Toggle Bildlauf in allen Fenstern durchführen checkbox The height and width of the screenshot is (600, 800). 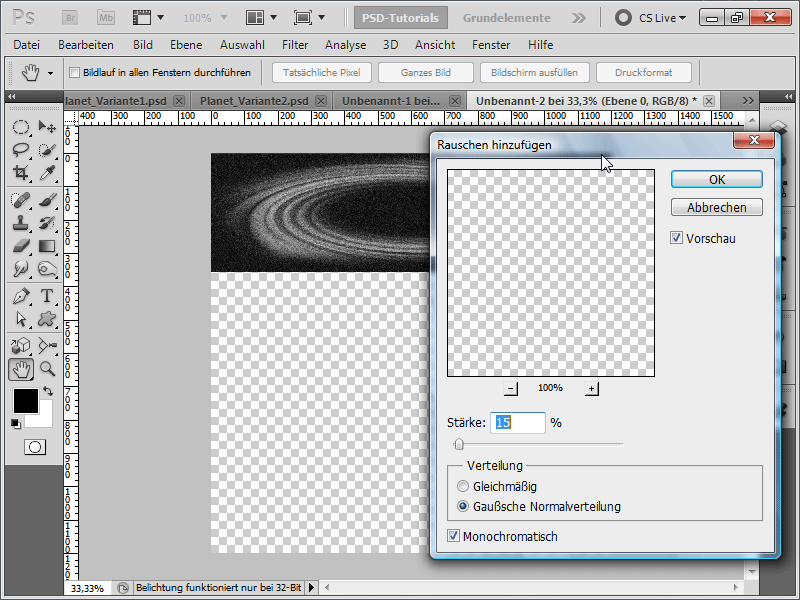tap(74, 72)
